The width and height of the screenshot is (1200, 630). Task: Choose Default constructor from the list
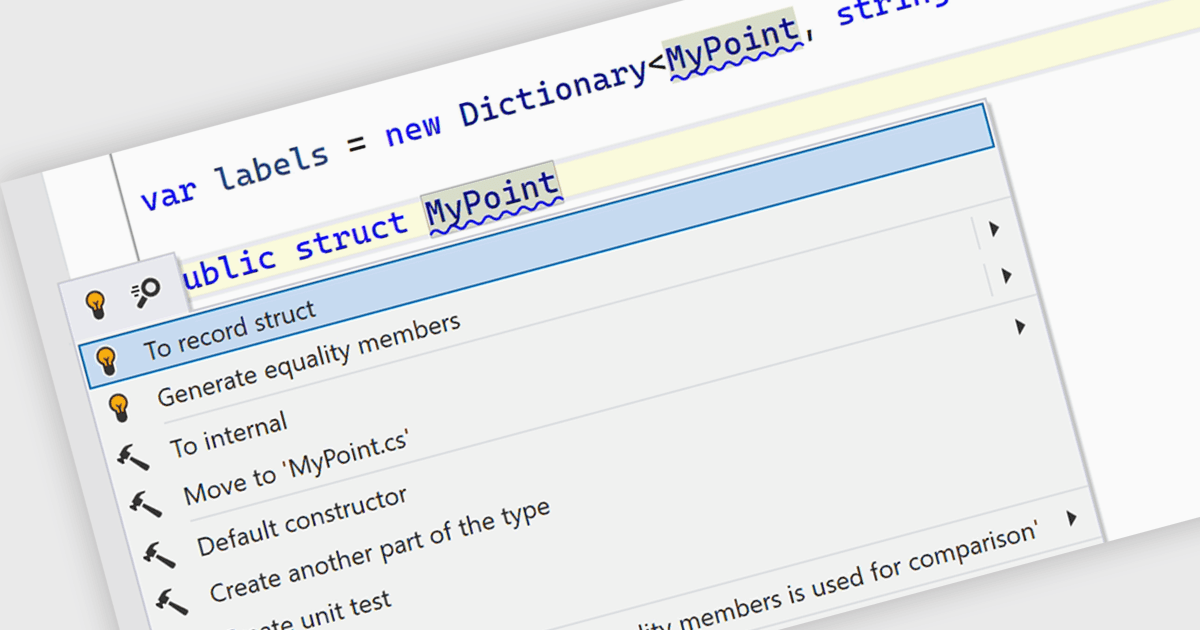pyautogui.click(x=302, y=522)
